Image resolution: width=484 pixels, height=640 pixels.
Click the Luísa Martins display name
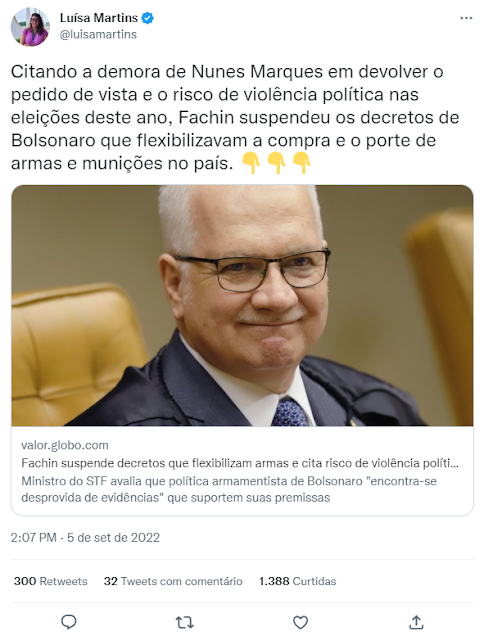click(x=99, y=18)
